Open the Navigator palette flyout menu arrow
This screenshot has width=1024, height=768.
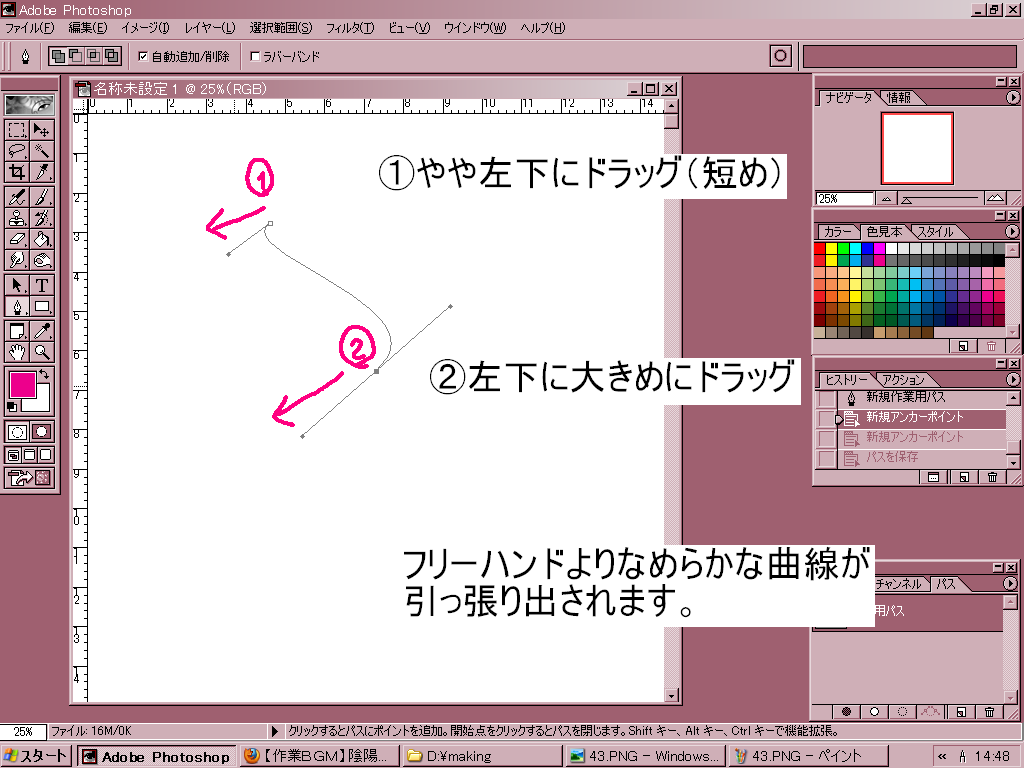(1012, 97)
